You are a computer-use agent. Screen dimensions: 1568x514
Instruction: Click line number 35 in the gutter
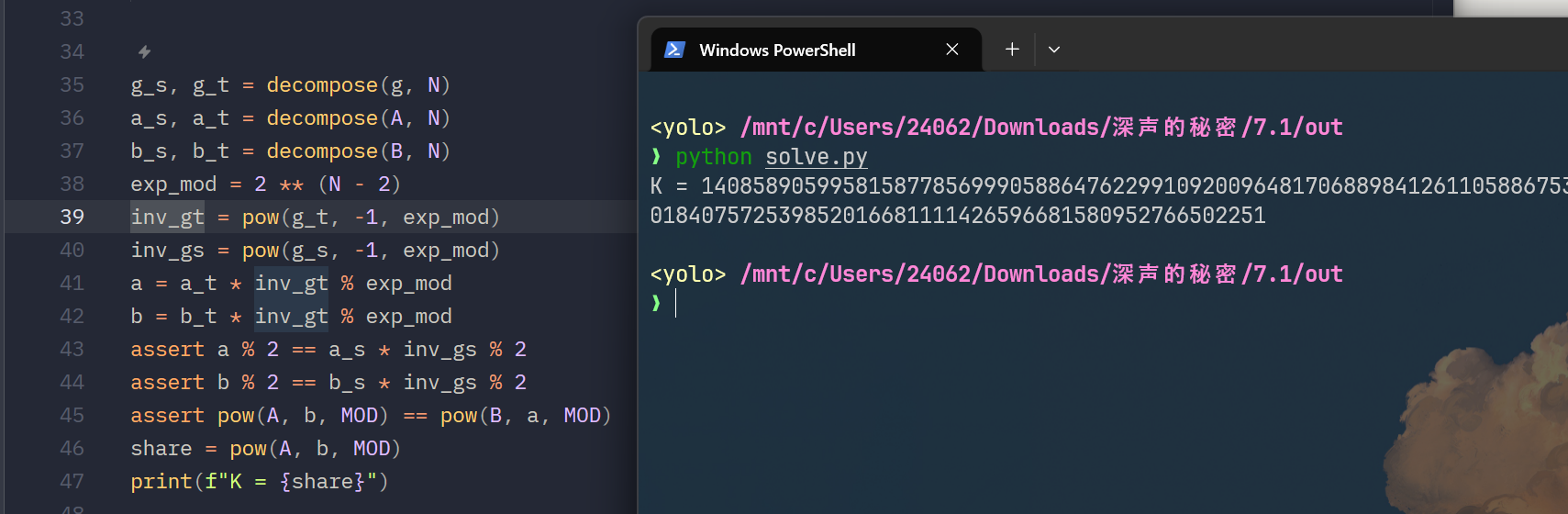(72, 84)
